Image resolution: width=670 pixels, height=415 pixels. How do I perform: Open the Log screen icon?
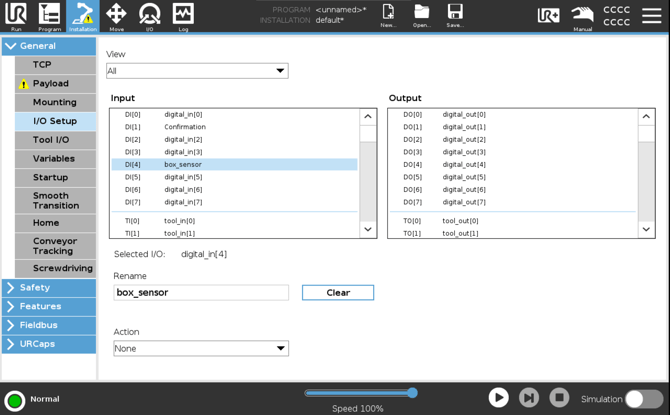coord(183,16)
